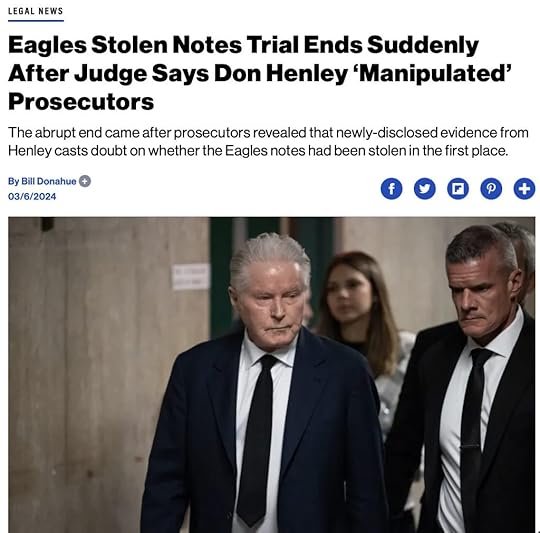Open the article's lead photo
Image resolution: width=540 pixels, height=533 pixels.
point(272,375)
